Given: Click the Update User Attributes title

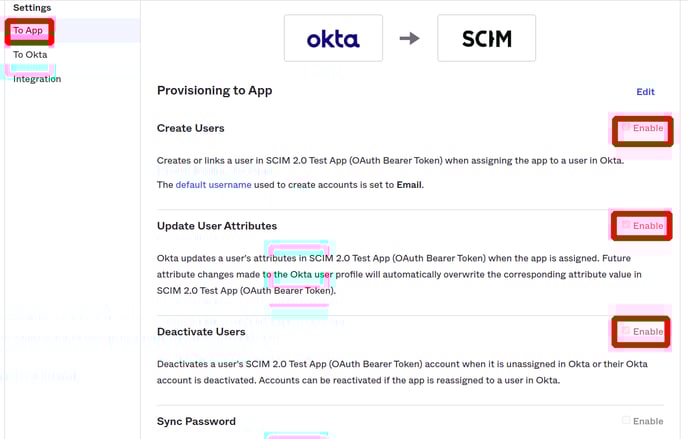Looking at the screenshot, I should click(x=217, y=226).
